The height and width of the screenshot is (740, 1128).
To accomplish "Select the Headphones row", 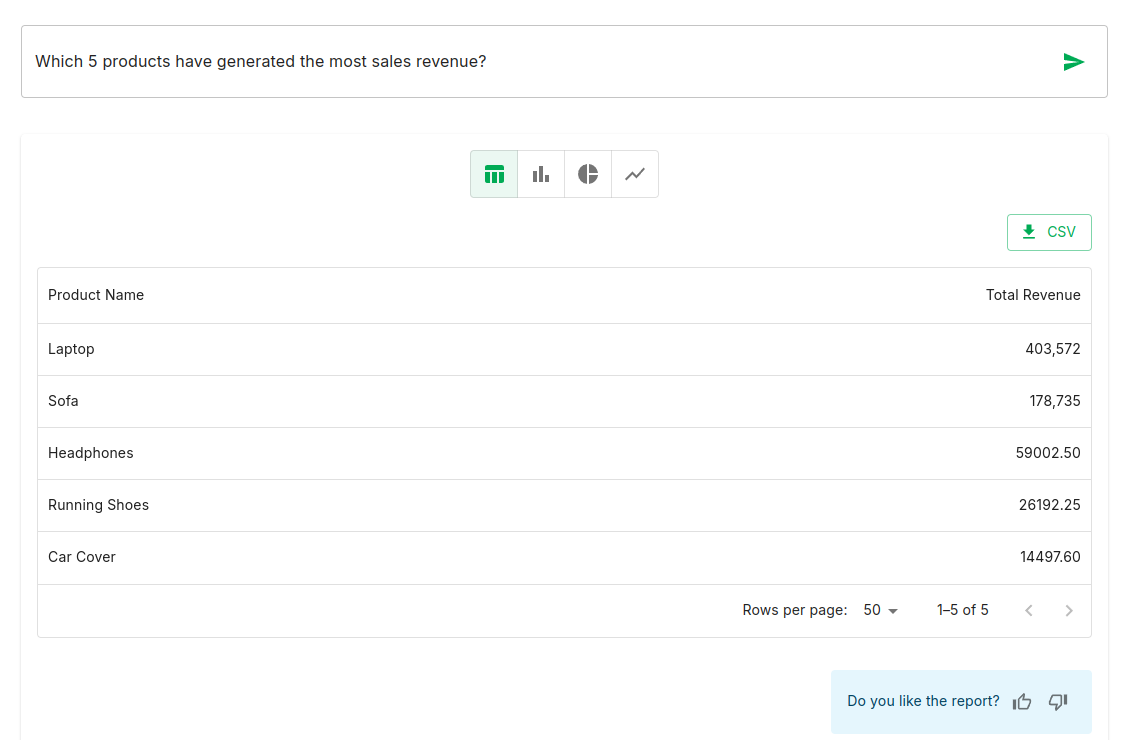I will tap(564, 453).
